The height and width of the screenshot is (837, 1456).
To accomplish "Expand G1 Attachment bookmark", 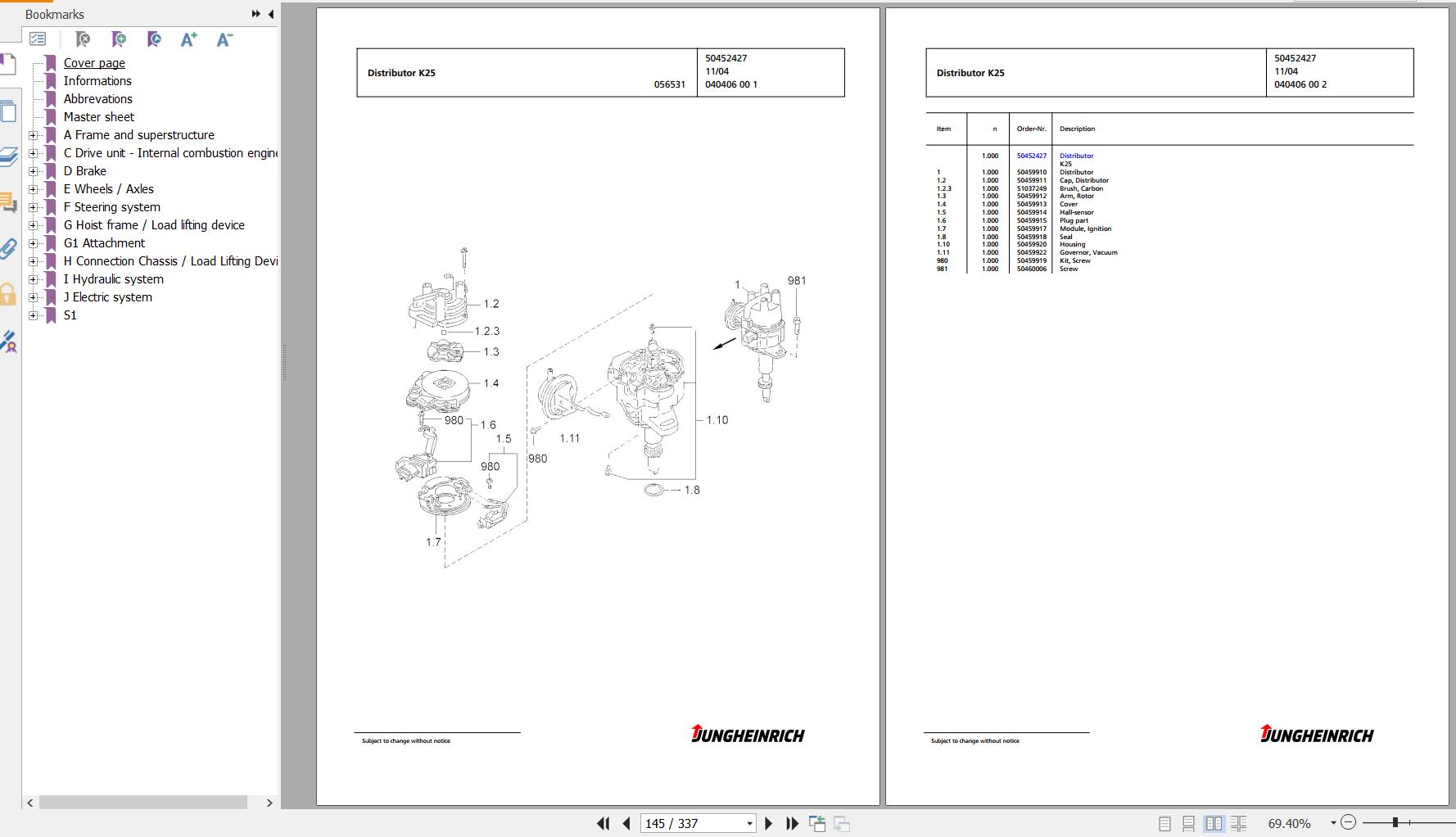I will pos(33,243).
